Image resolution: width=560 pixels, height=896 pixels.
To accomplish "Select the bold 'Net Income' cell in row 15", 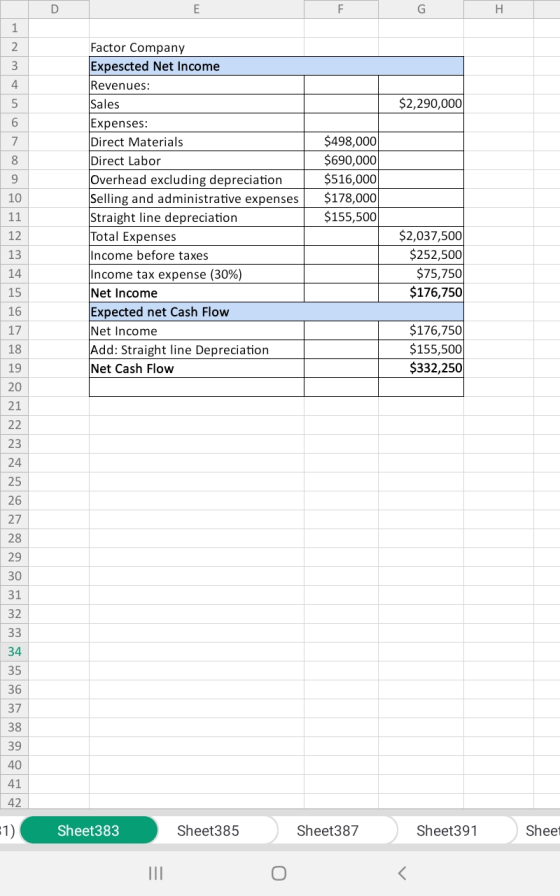I will pos(197,293).
